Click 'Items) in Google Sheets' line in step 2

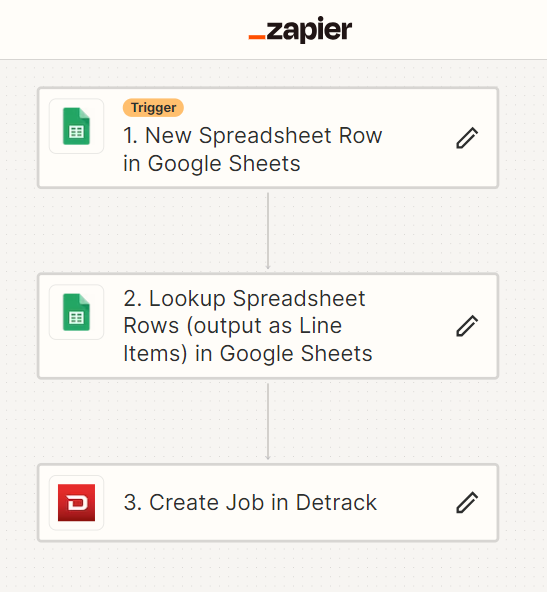coord(248,354)
